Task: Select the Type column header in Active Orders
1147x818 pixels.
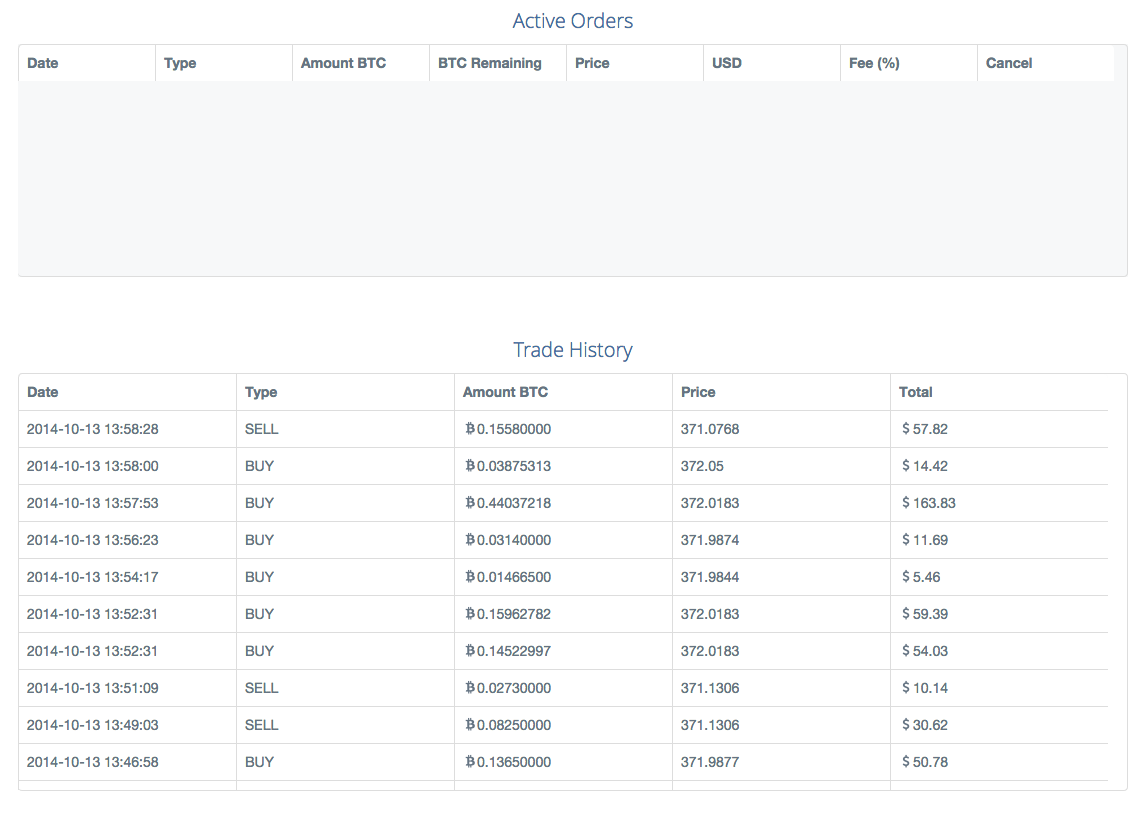Action: [x=180, y=63]
